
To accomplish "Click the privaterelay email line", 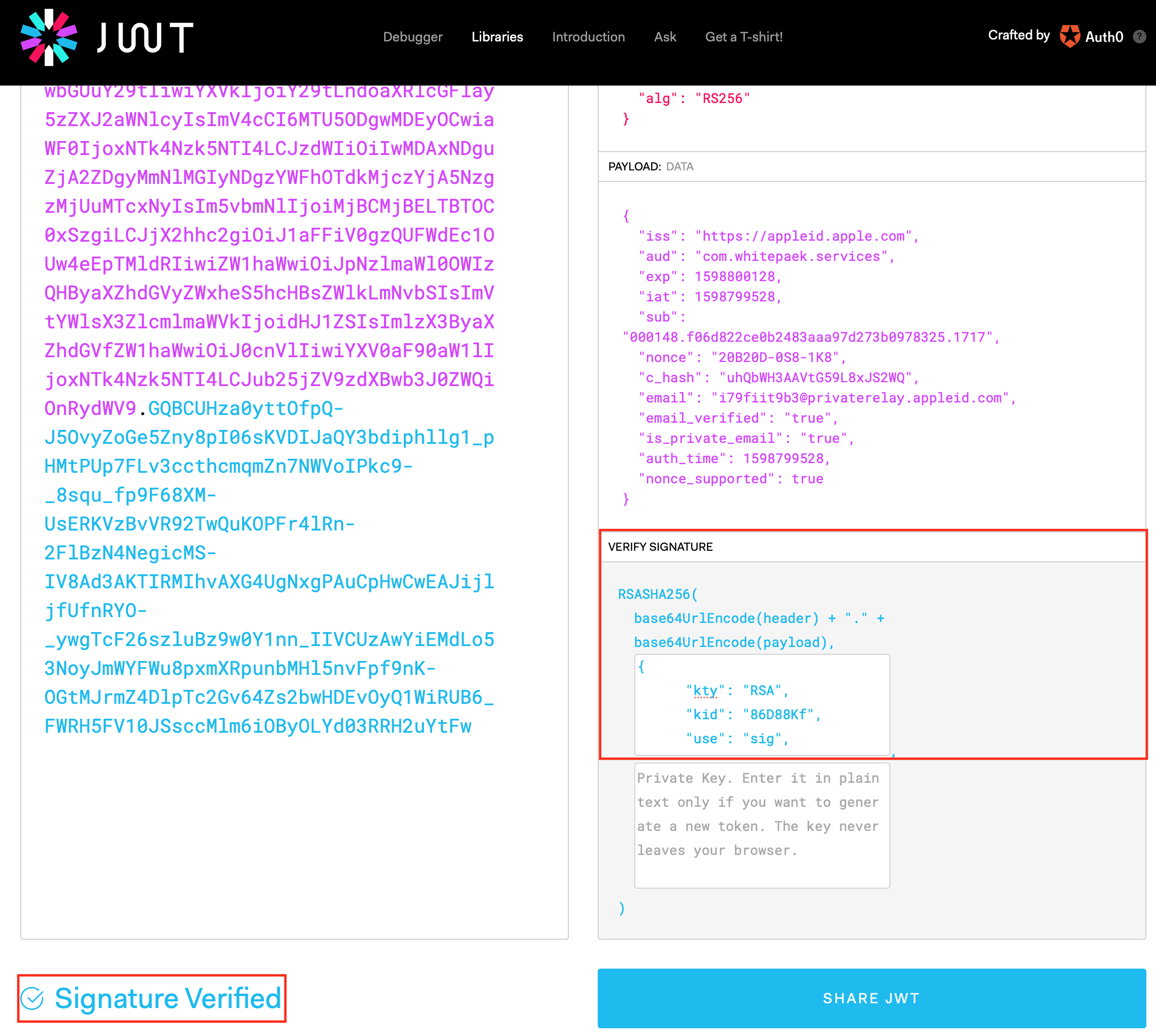I will click(x=827, y=398).
